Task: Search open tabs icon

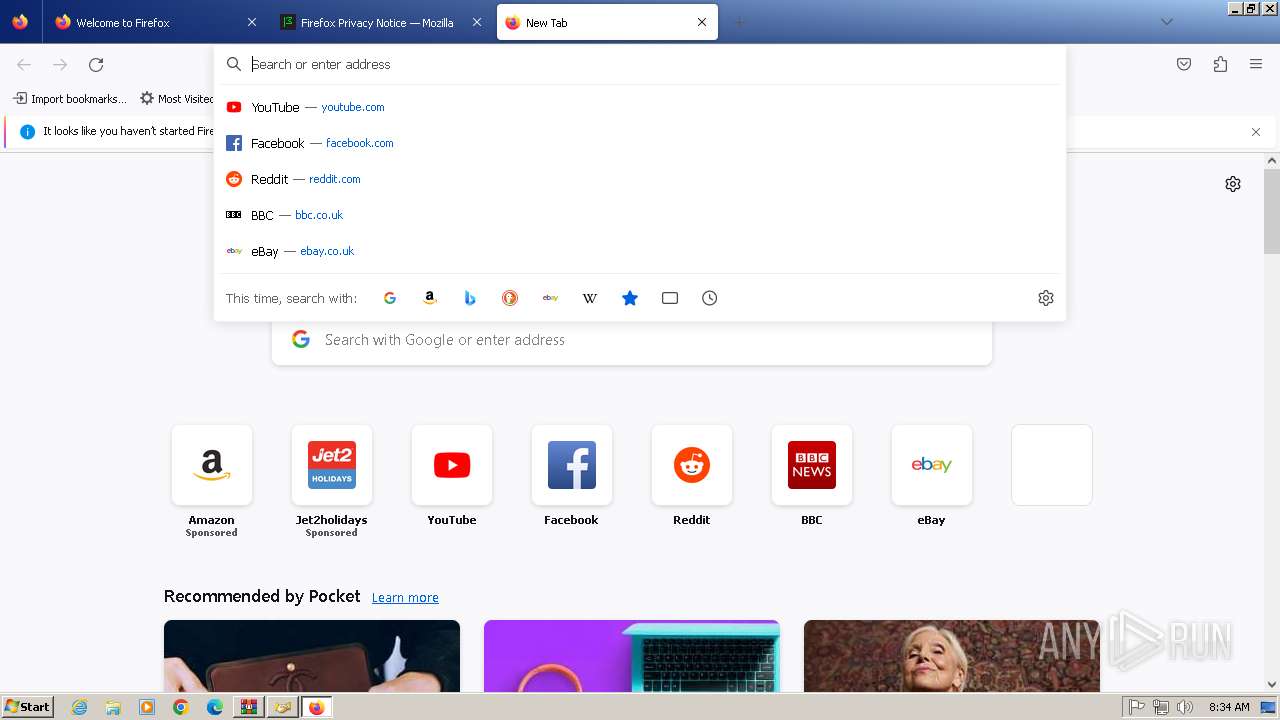Action: [x=670, y=298]
